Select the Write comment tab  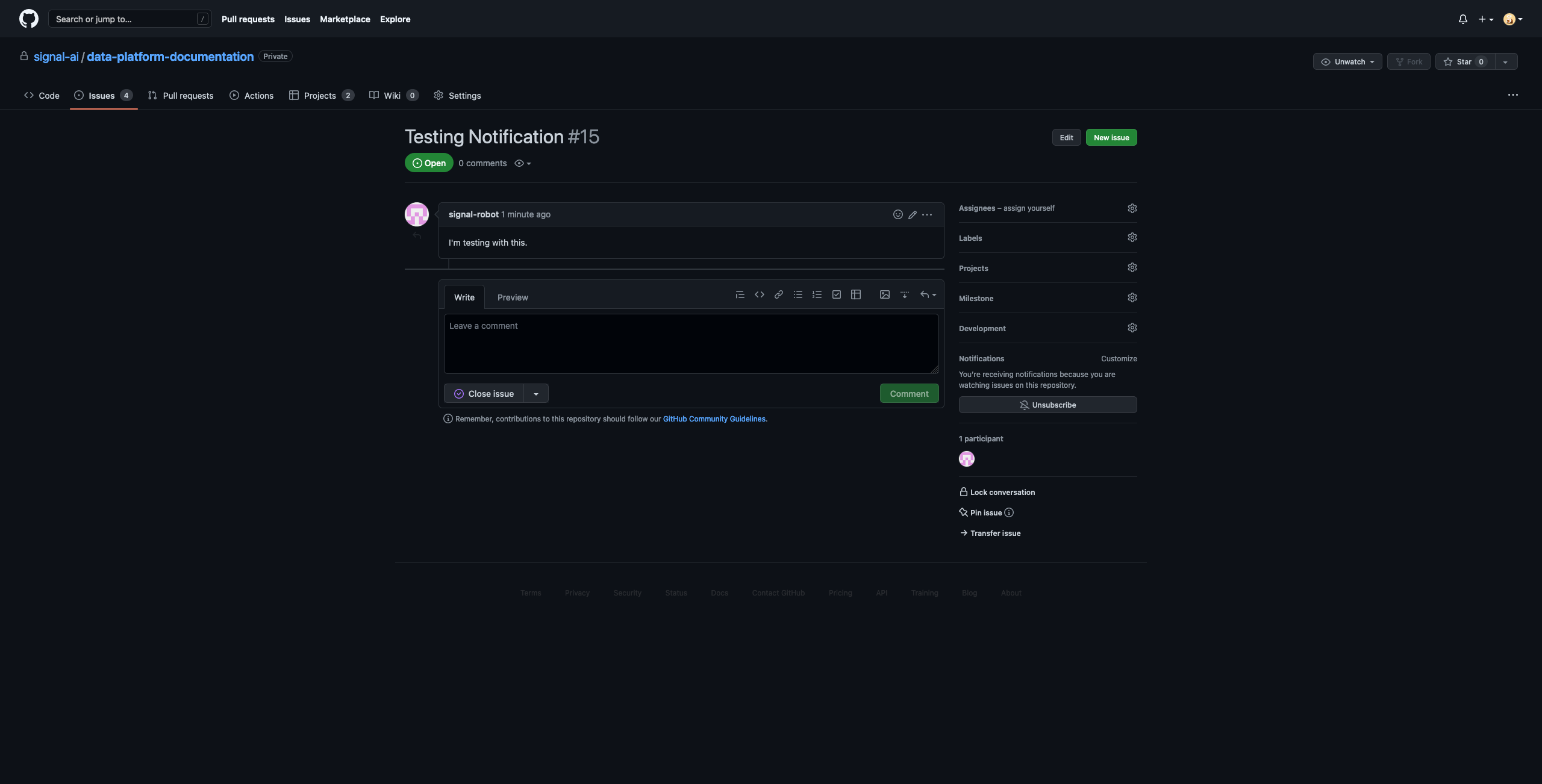tap(464, 297)
